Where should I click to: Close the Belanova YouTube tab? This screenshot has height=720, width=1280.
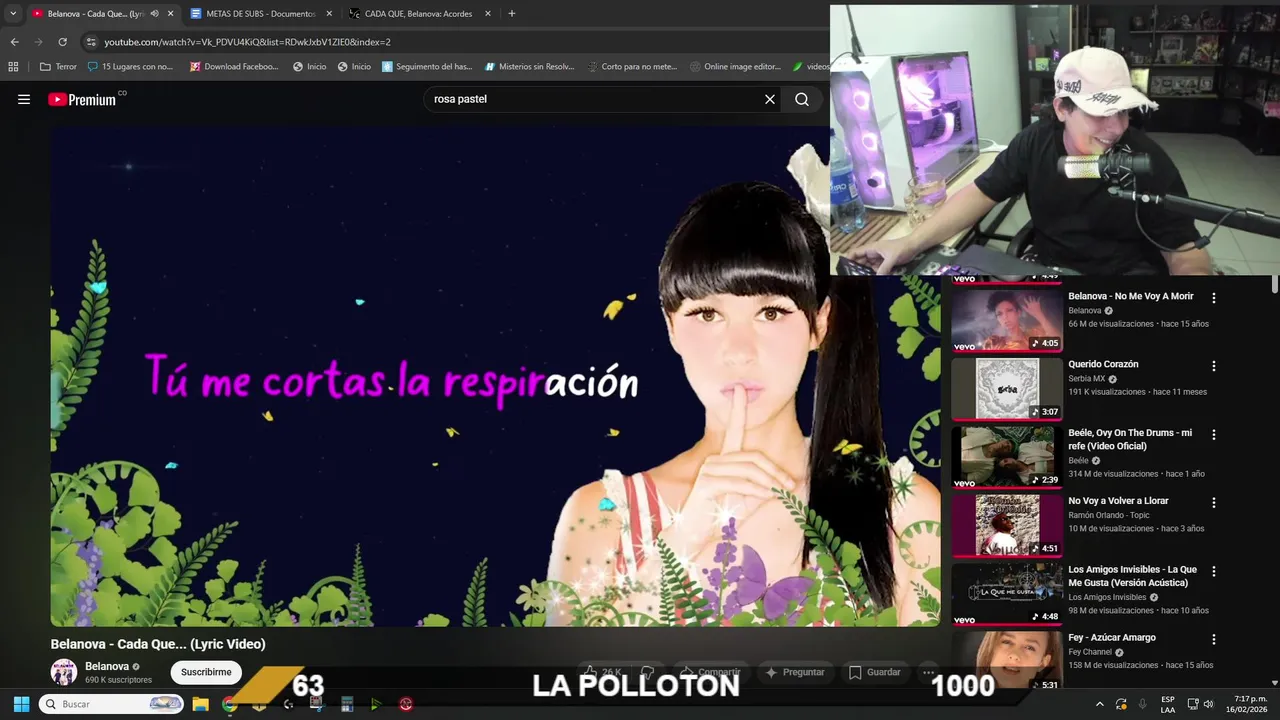(x=170, y=14)
